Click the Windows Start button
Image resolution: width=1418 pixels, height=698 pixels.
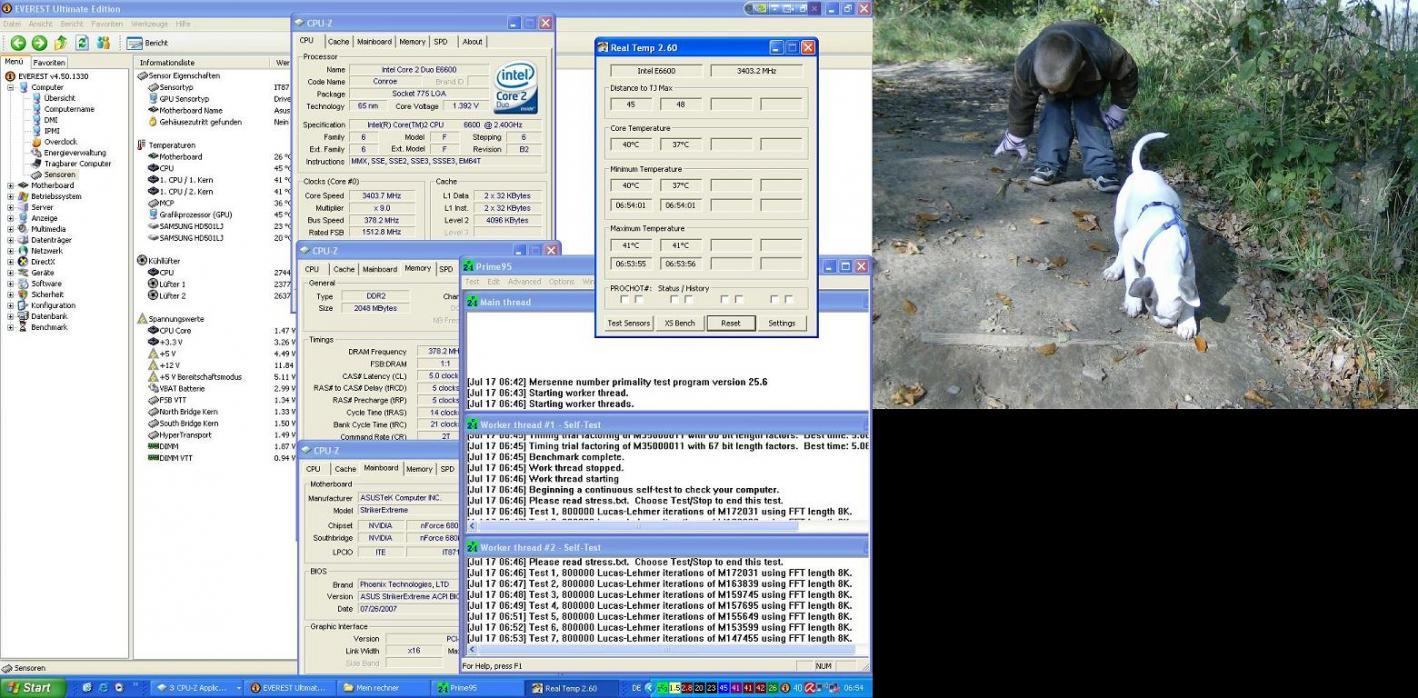[x=33, y=688]
